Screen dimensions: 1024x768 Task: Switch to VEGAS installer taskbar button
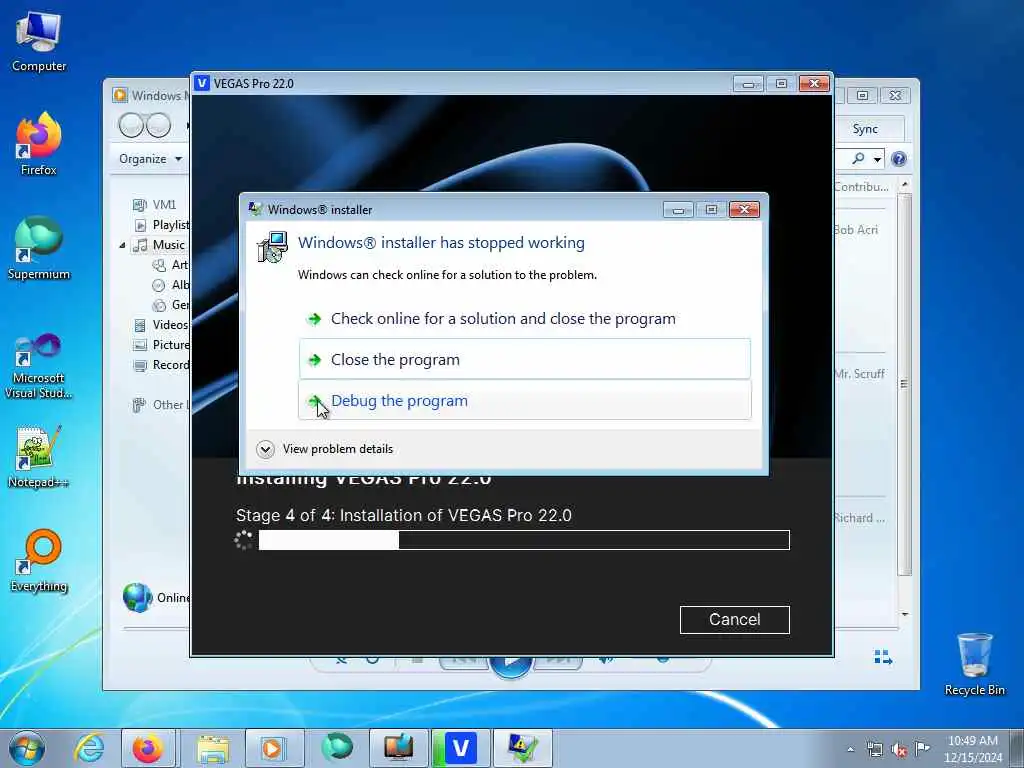tap(460, 748)
